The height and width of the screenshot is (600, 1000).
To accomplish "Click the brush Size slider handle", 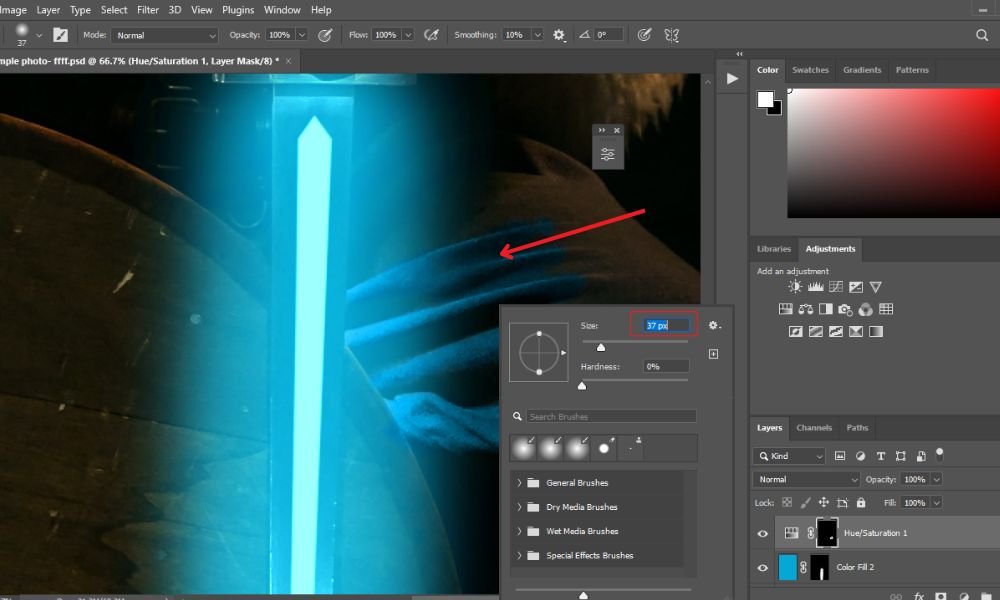I will [x=601, y=348].
